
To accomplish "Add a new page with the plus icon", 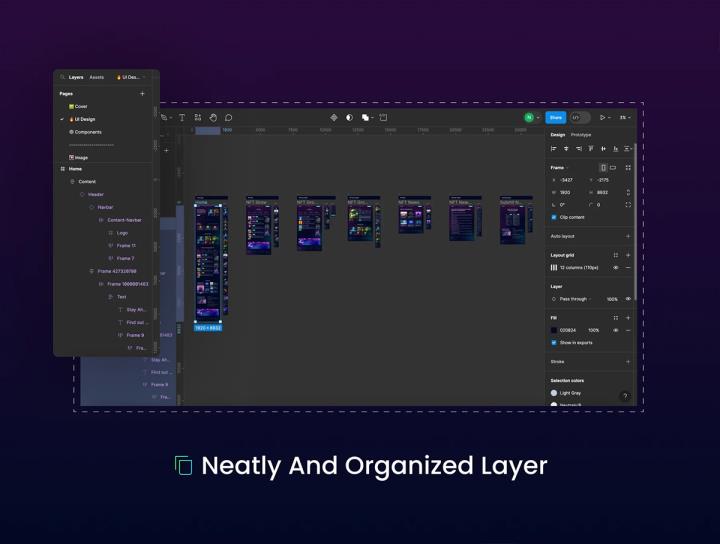I will (x=142, y=93).
